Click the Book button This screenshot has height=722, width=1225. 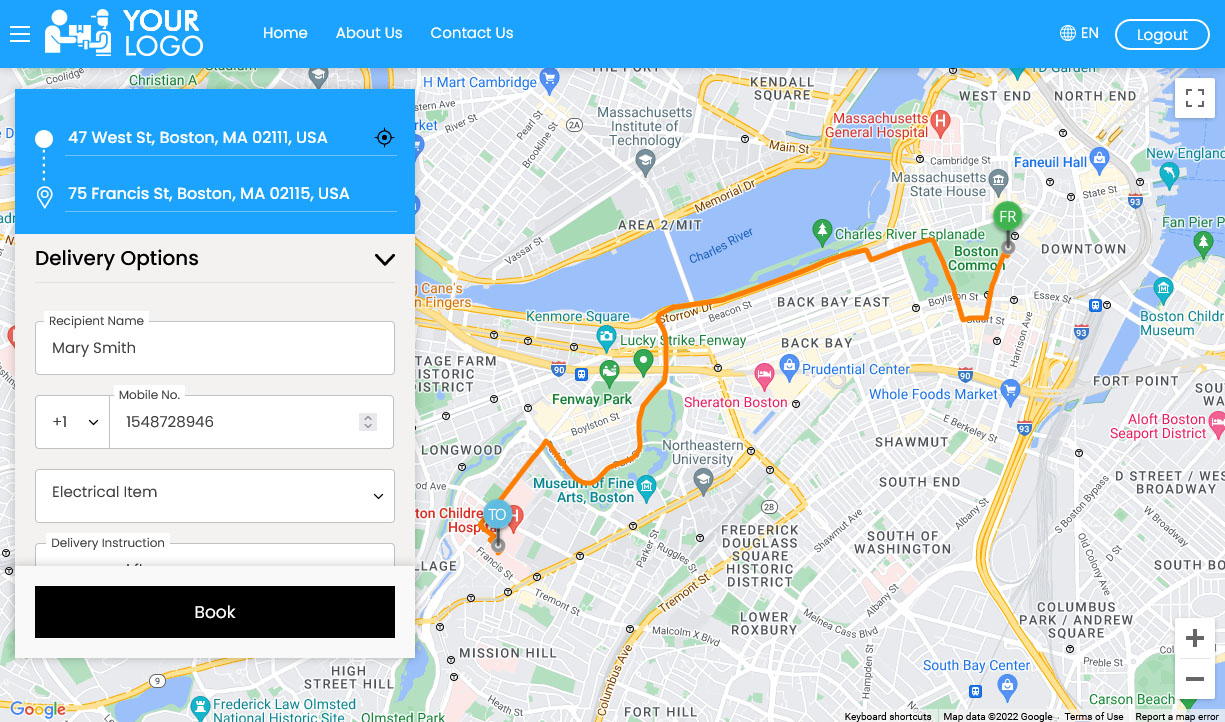click(x=215, y=612)
